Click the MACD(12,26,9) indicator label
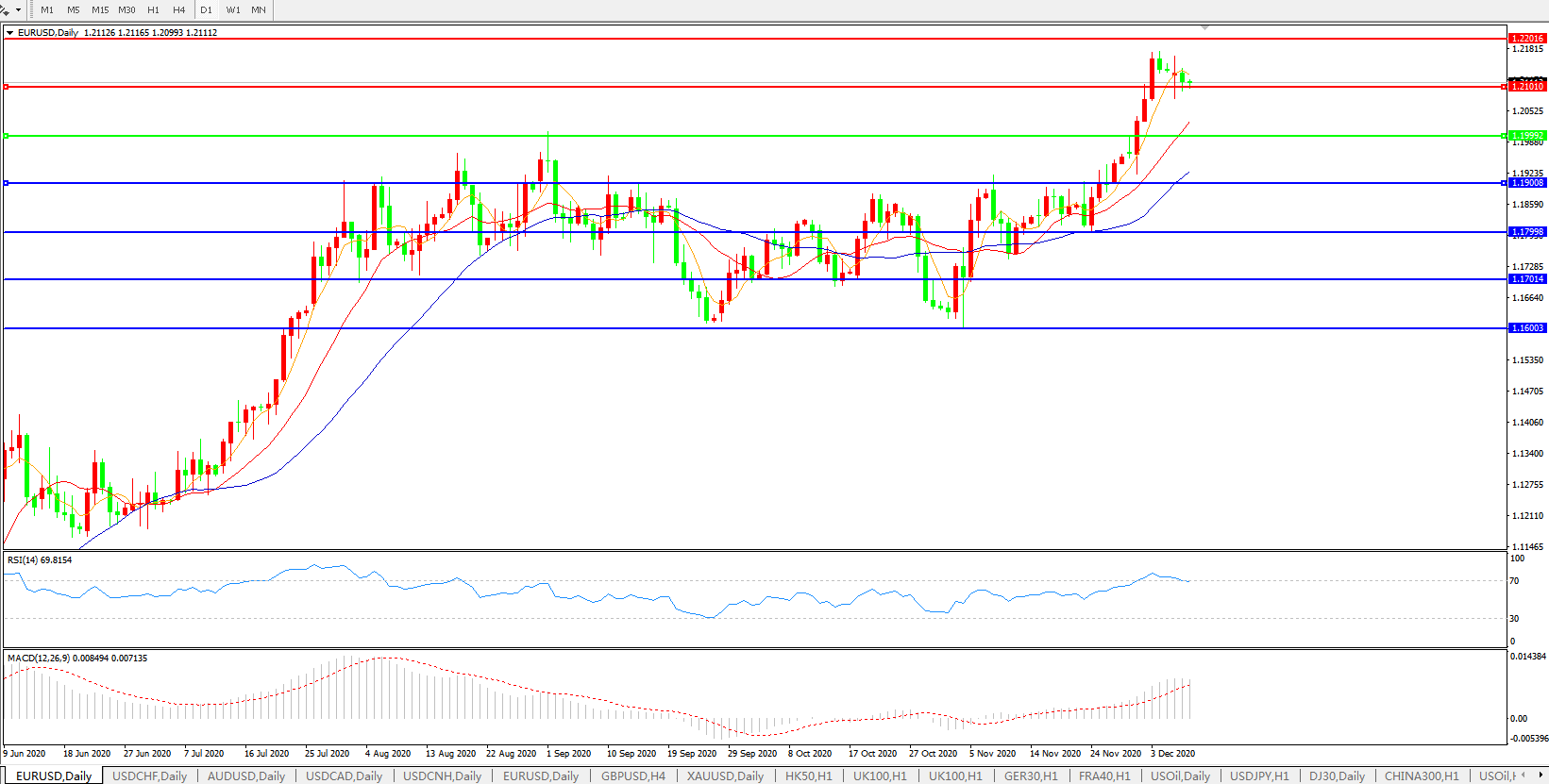Viewport: 1549px width, 784px height. coord(76,659)
